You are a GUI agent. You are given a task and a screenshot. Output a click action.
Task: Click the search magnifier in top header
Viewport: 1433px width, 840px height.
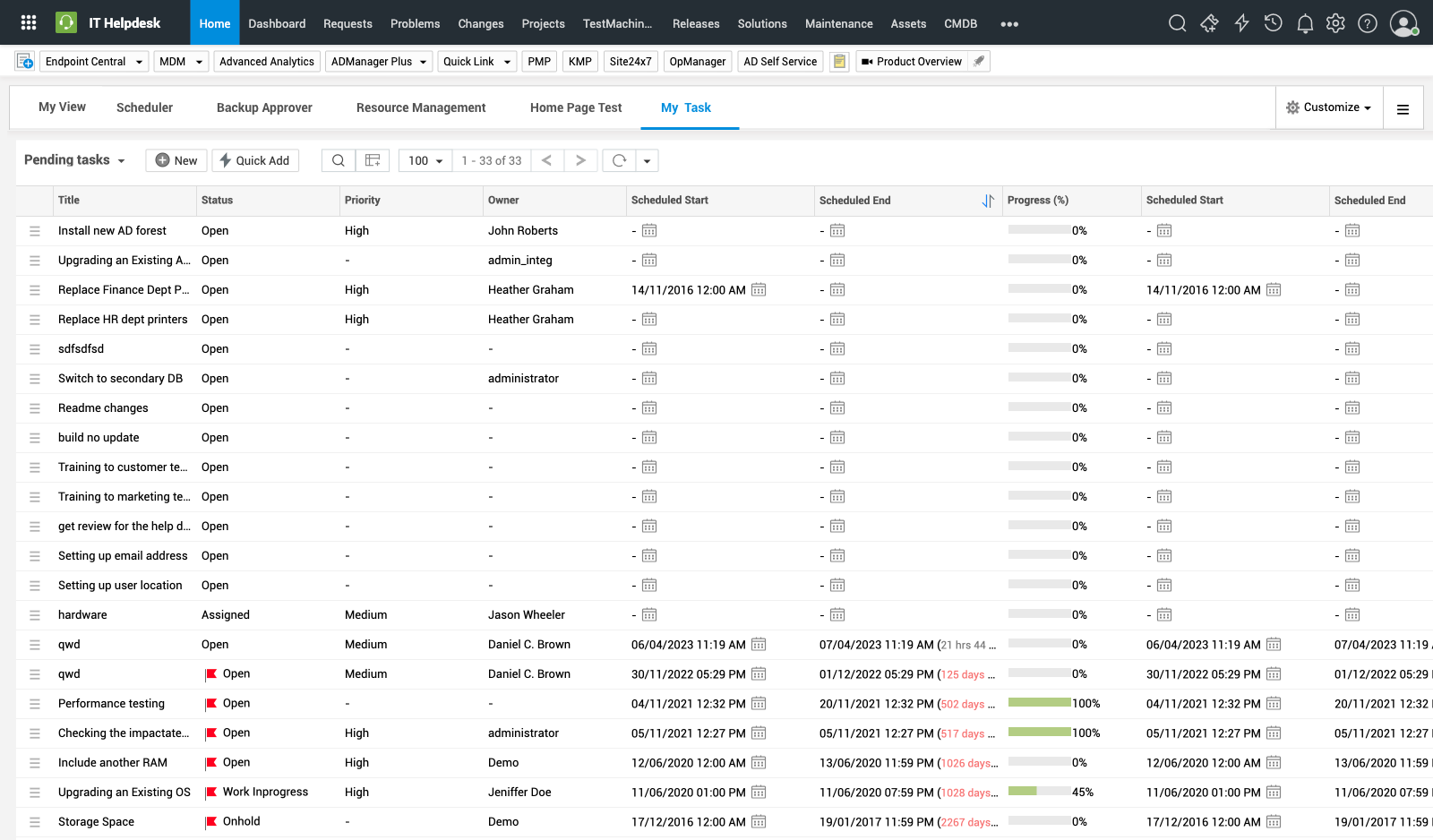tap(1177, 23)
